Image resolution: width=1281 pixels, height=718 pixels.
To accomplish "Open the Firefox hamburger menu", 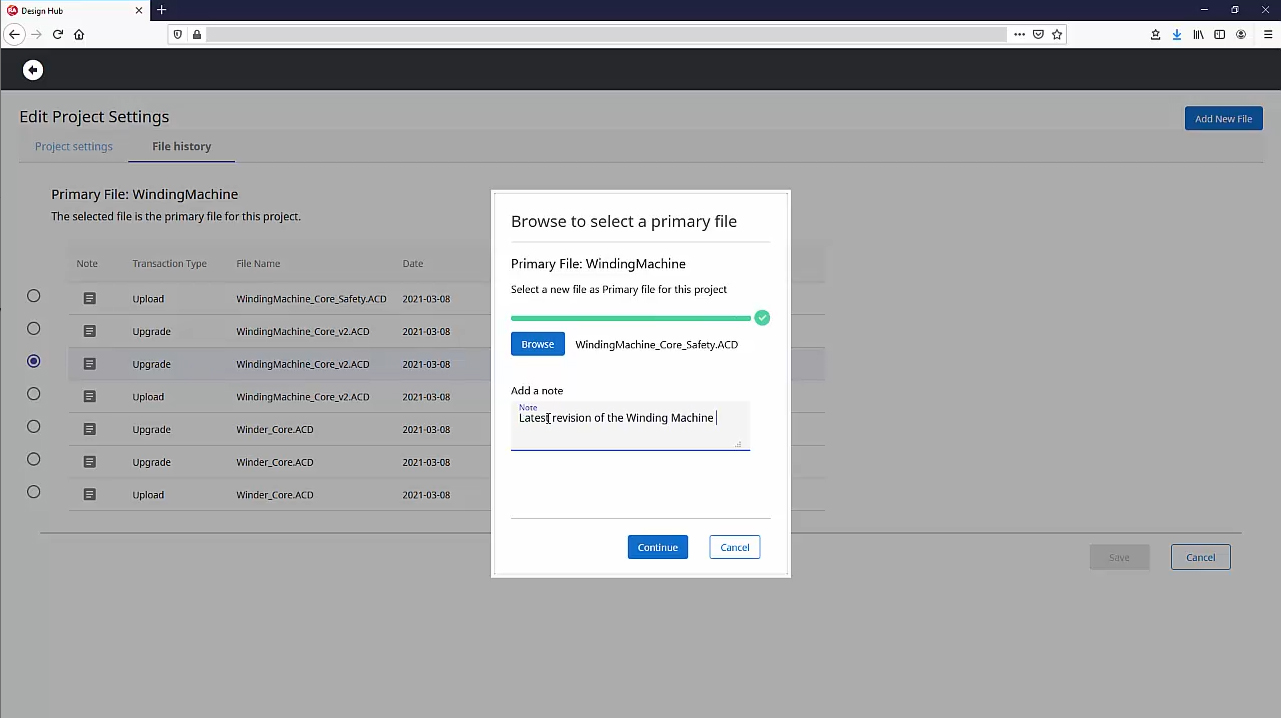I will coord(1268,34).
